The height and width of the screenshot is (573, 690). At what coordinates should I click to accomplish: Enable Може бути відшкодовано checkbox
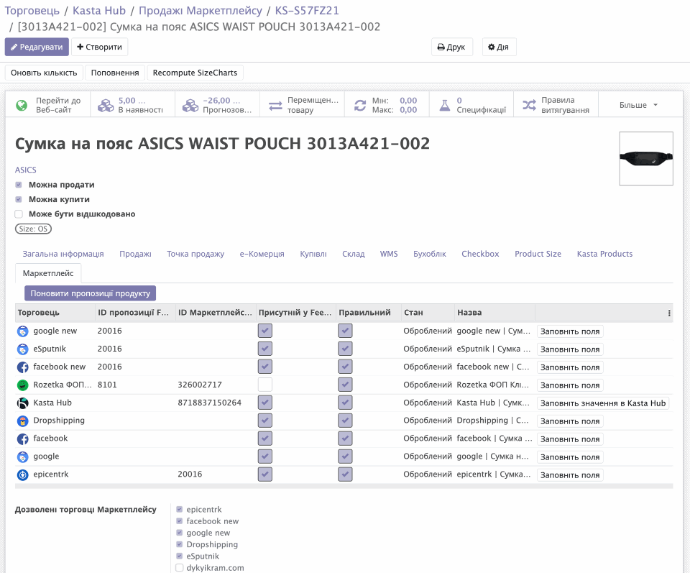(18, 214)
